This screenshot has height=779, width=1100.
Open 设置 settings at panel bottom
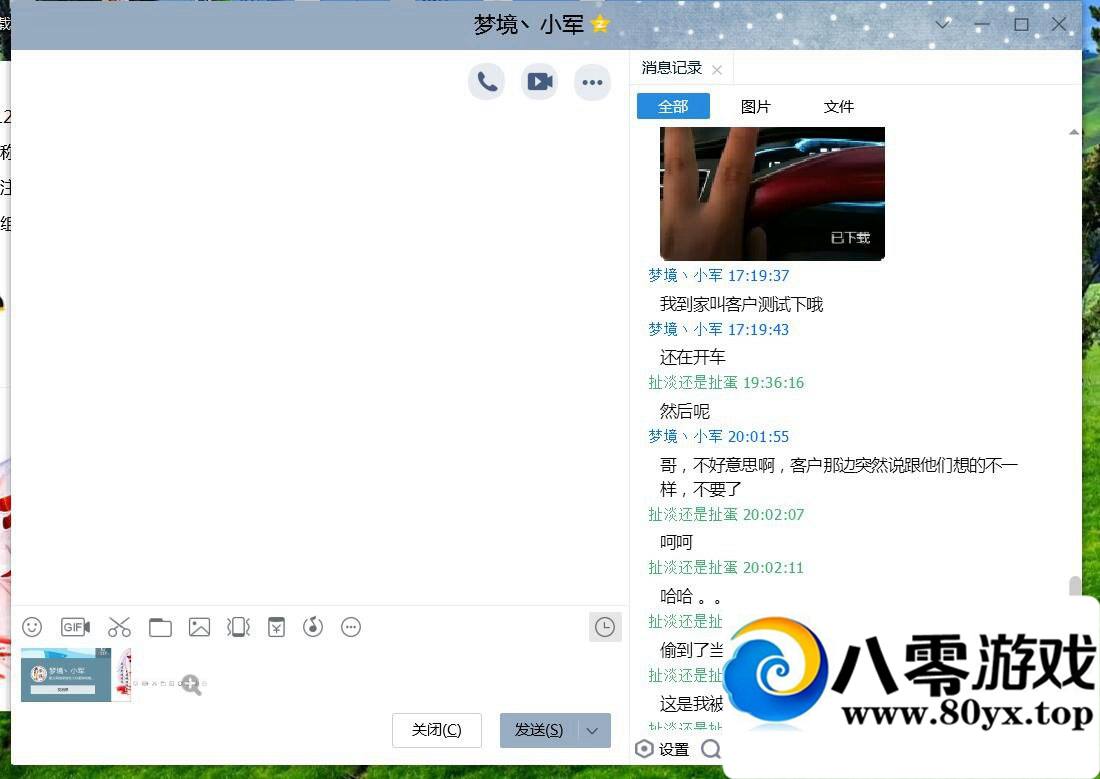666,748
